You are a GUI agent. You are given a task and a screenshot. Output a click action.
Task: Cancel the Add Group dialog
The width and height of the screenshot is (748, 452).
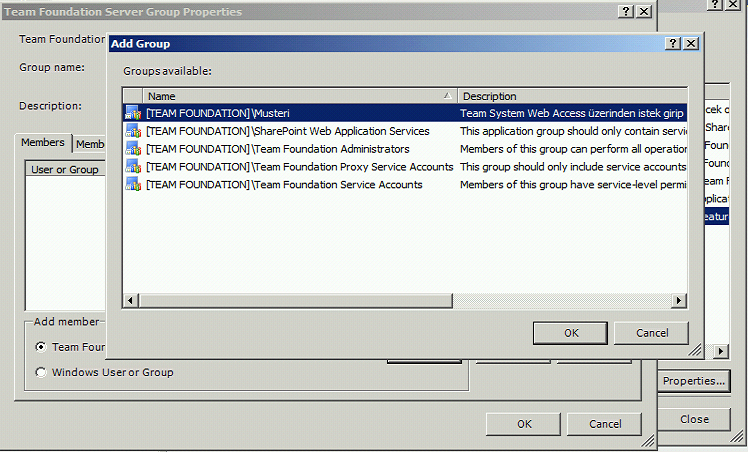(x=652, y=333)
